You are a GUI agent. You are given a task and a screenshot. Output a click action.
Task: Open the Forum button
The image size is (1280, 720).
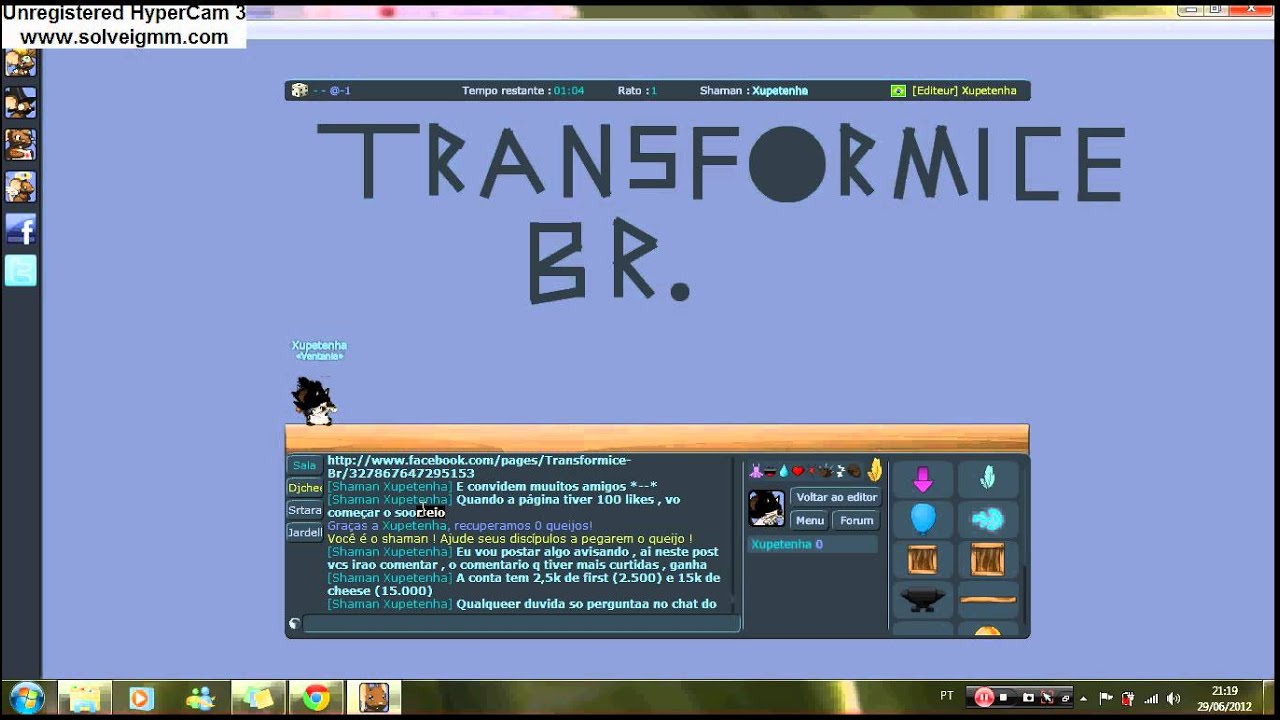click(x=856, y=520)
